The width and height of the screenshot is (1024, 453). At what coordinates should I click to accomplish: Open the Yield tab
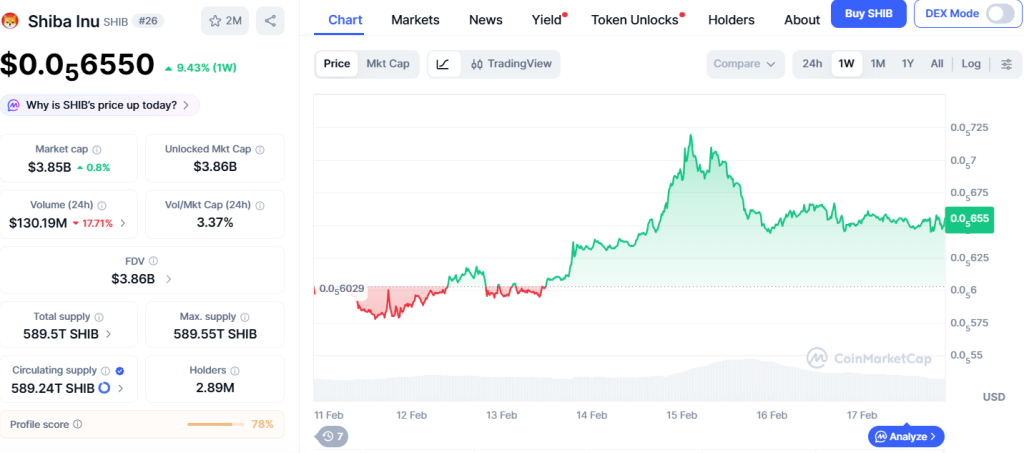coord(547,20)
